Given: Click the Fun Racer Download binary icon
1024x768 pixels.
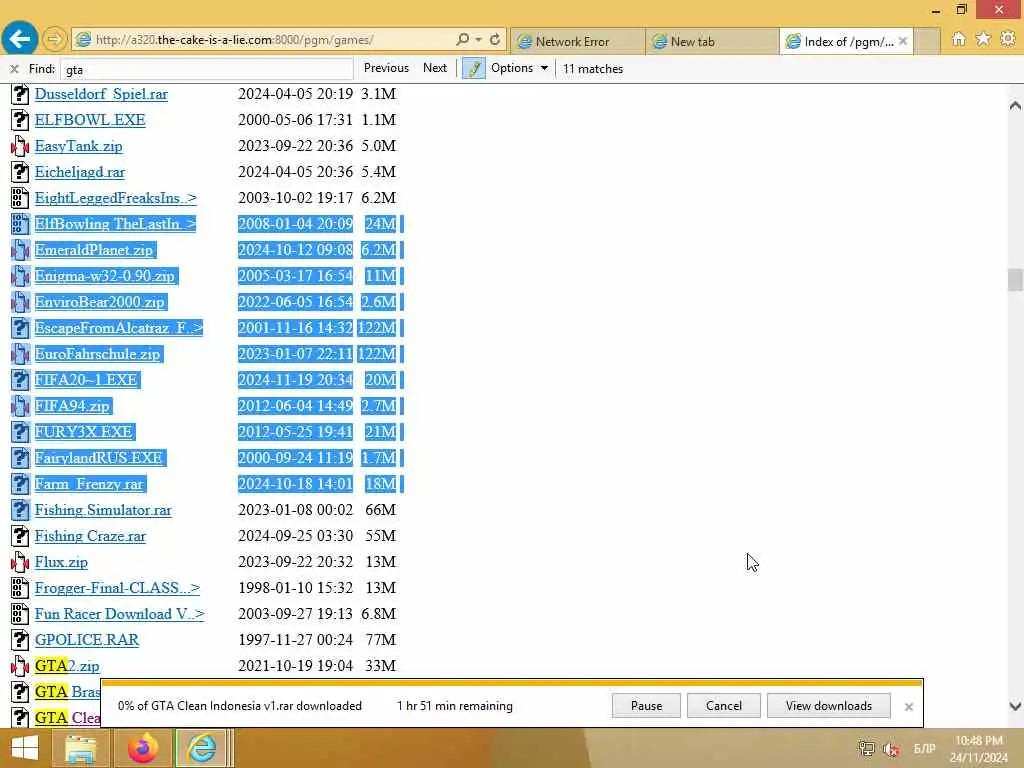Looking at the screenshot, I should 20,614.
